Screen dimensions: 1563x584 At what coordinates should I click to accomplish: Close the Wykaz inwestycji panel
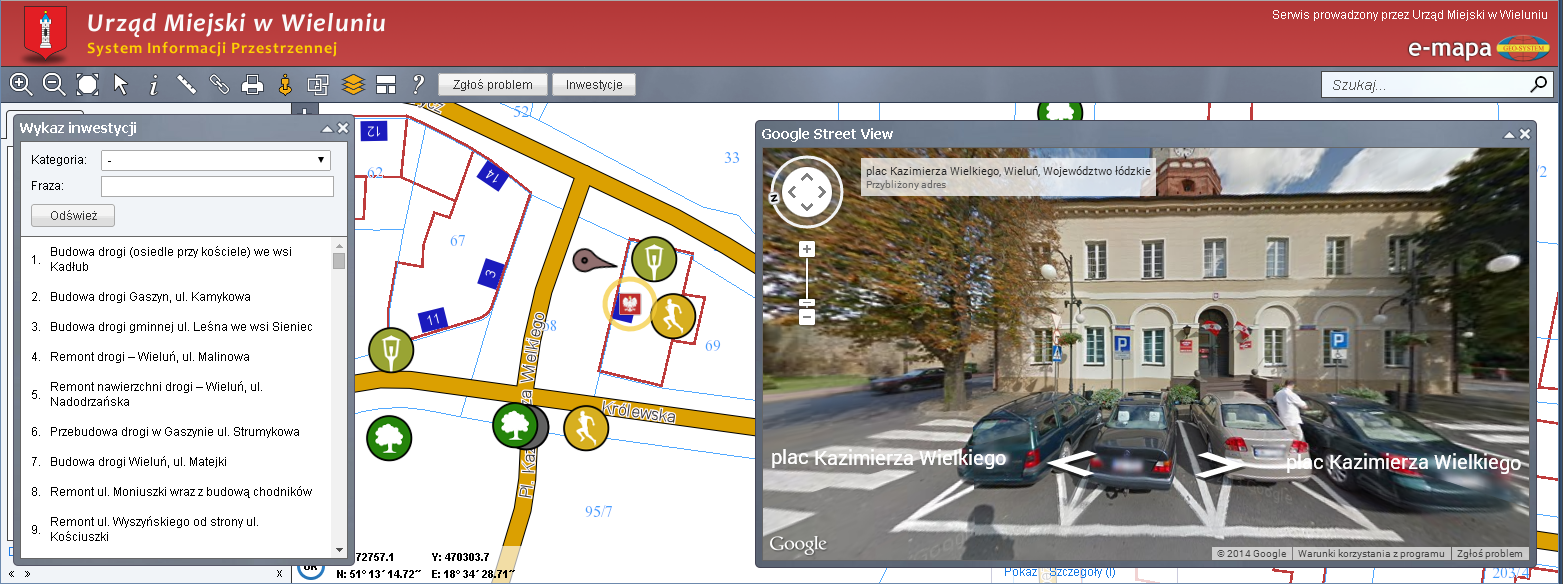[x=343, y=129]
